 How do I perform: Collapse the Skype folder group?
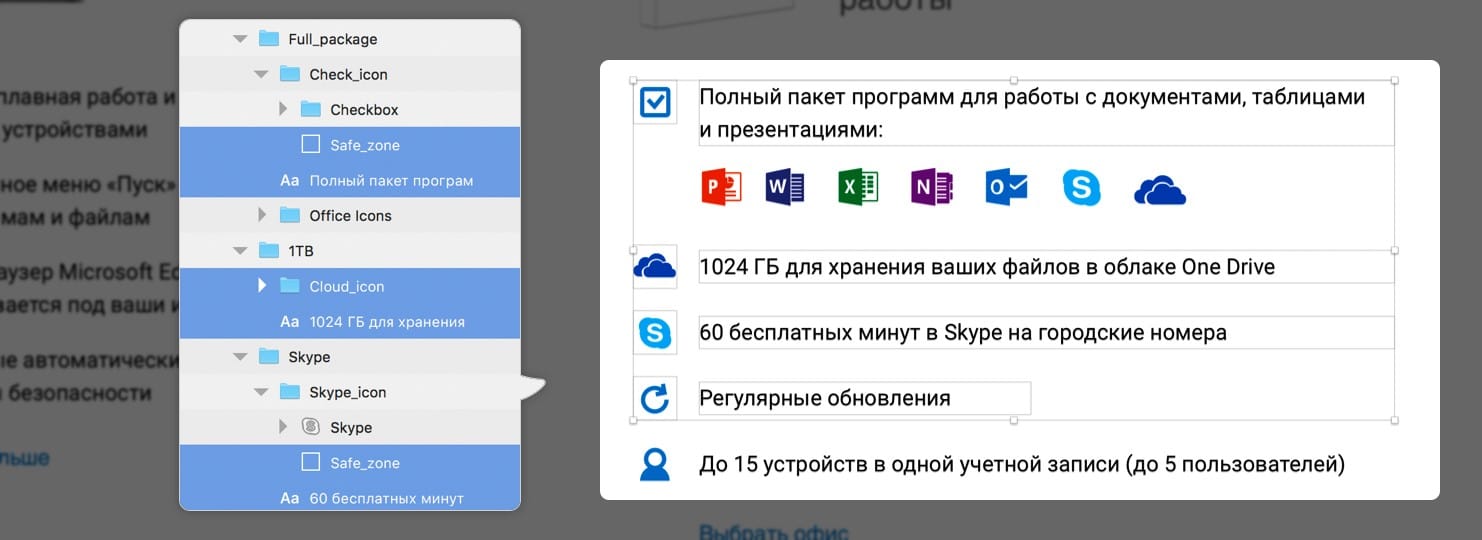click(x=239, y=357)
